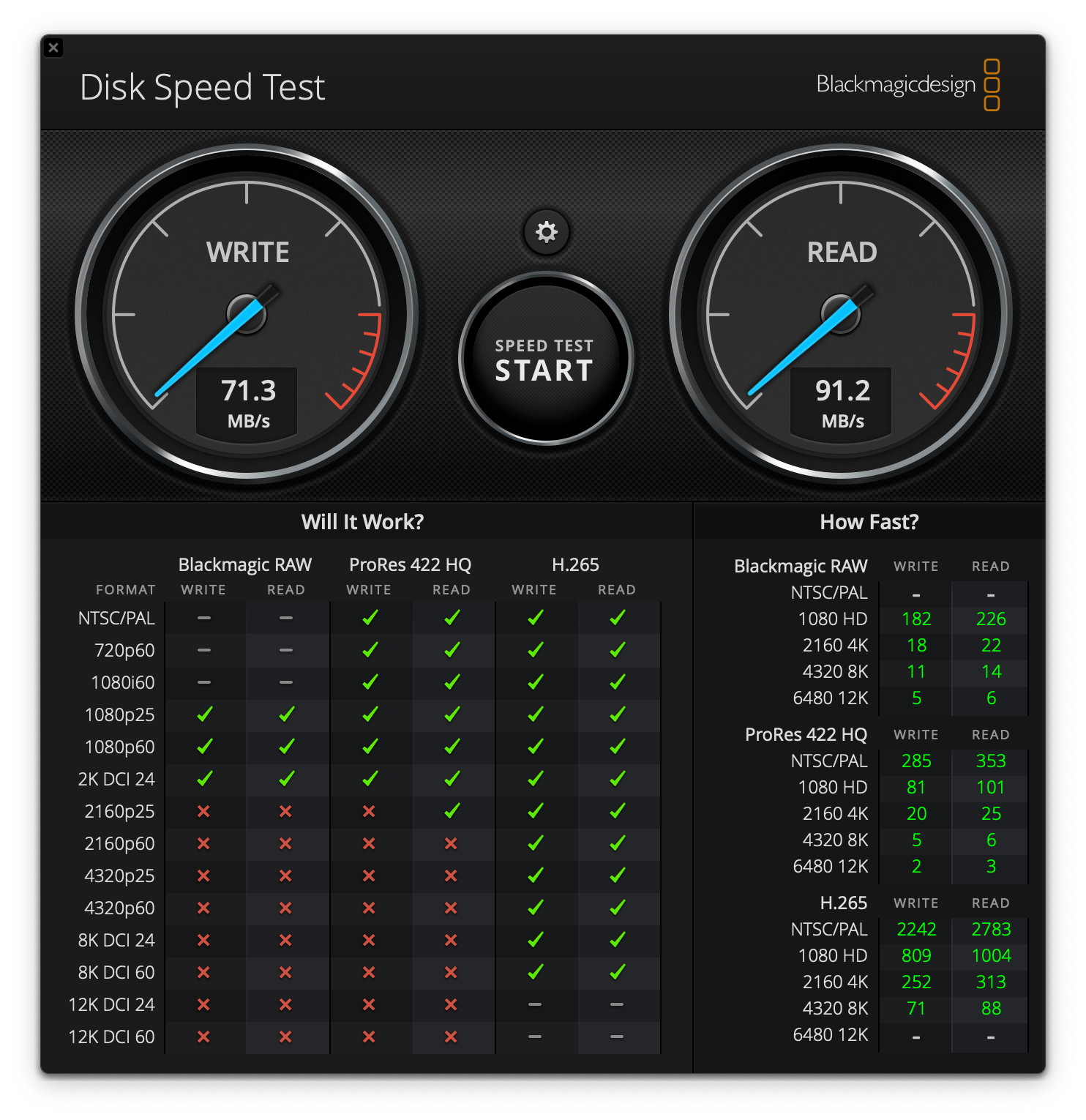Viewport: 1086px width, 1120px height.
Task: Click Blackmagic RAW read checkmark for 1080p60
Action: tap(286, 747)
